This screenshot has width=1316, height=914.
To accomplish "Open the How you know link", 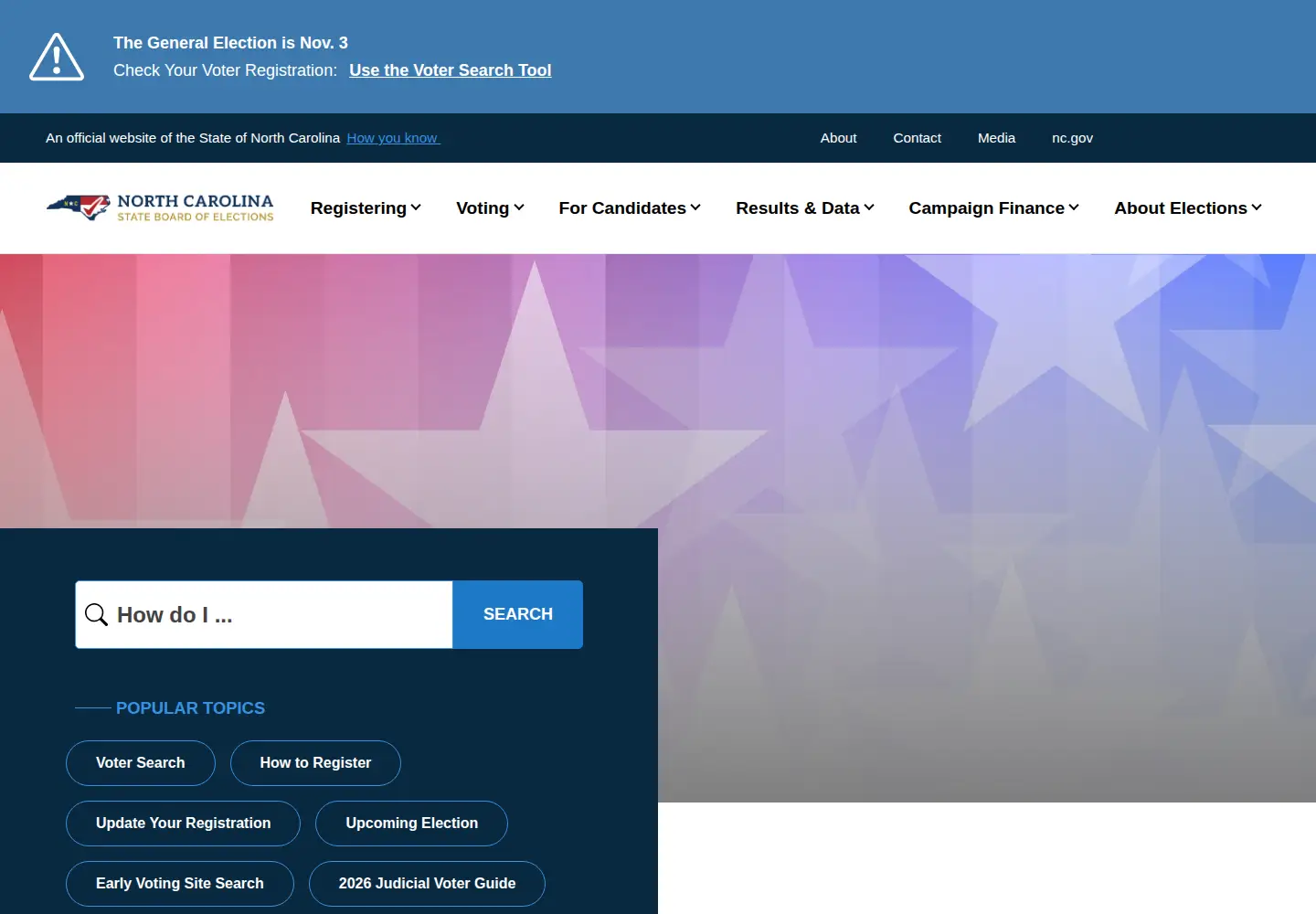I will 393,138.
